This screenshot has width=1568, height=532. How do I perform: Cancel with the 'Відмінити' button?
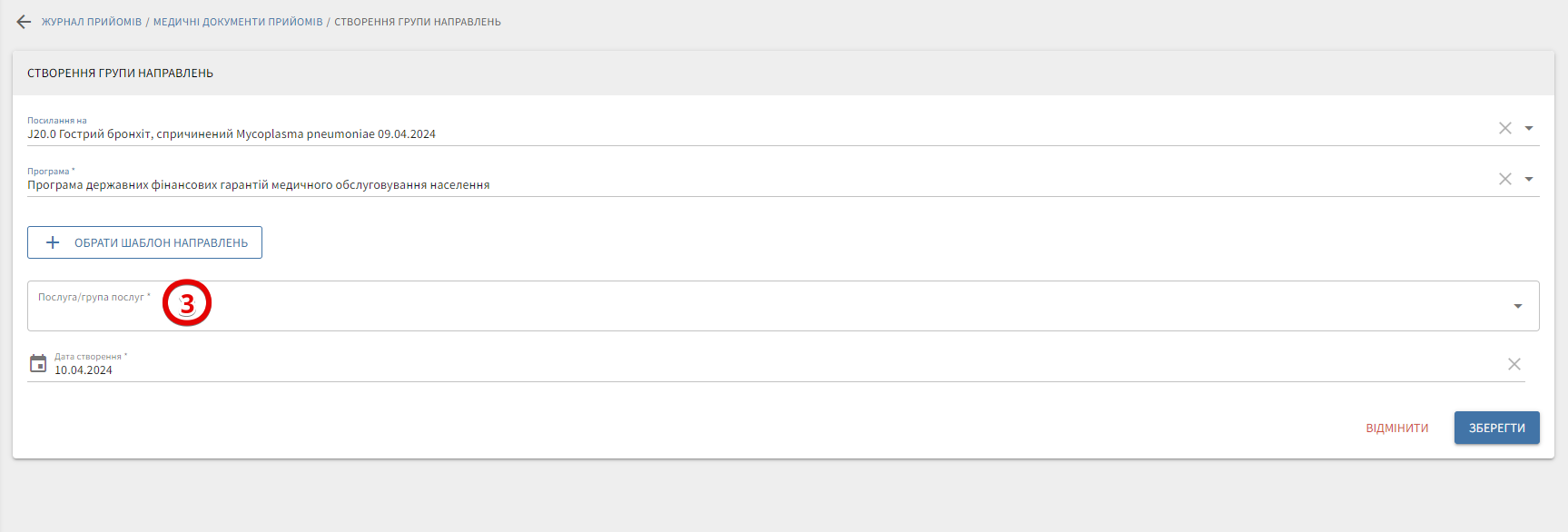click(x=1397, y=428)
